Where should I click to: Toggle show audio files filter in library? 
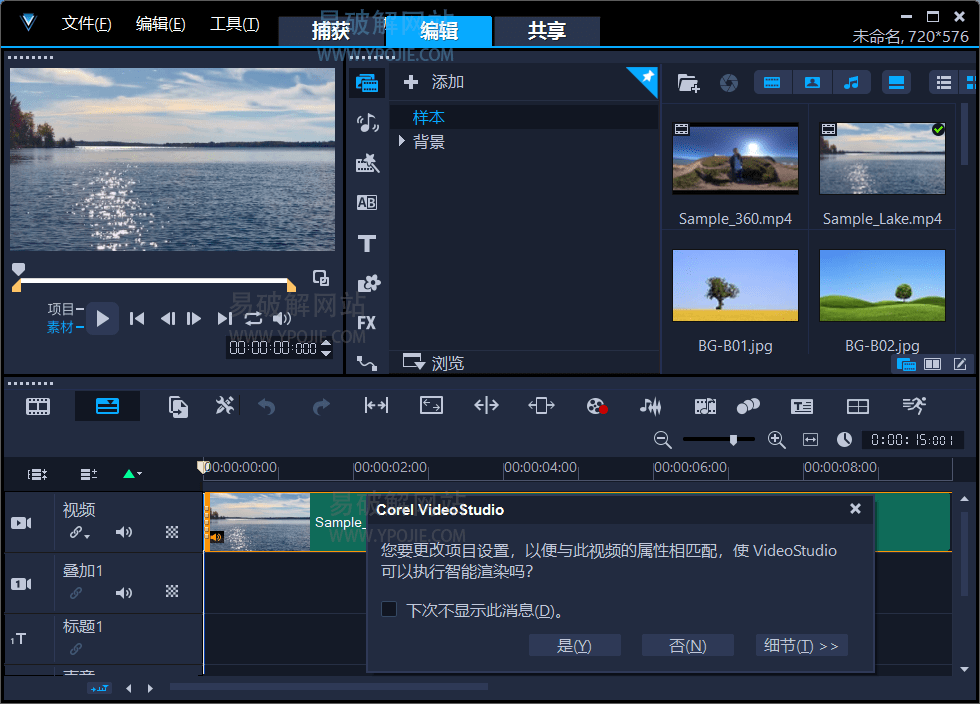point(851,83)
